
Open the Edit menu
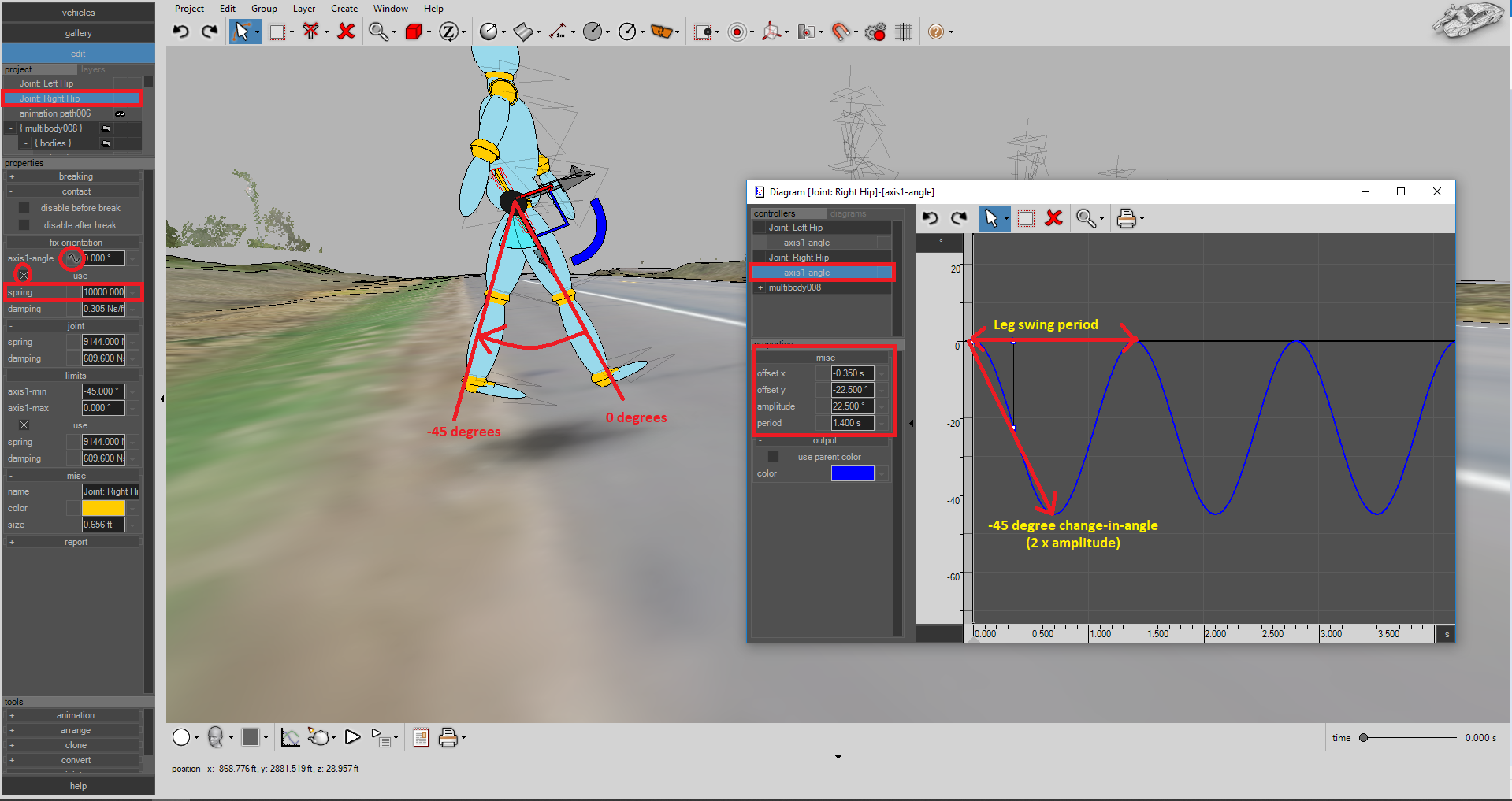click(228, 9)
